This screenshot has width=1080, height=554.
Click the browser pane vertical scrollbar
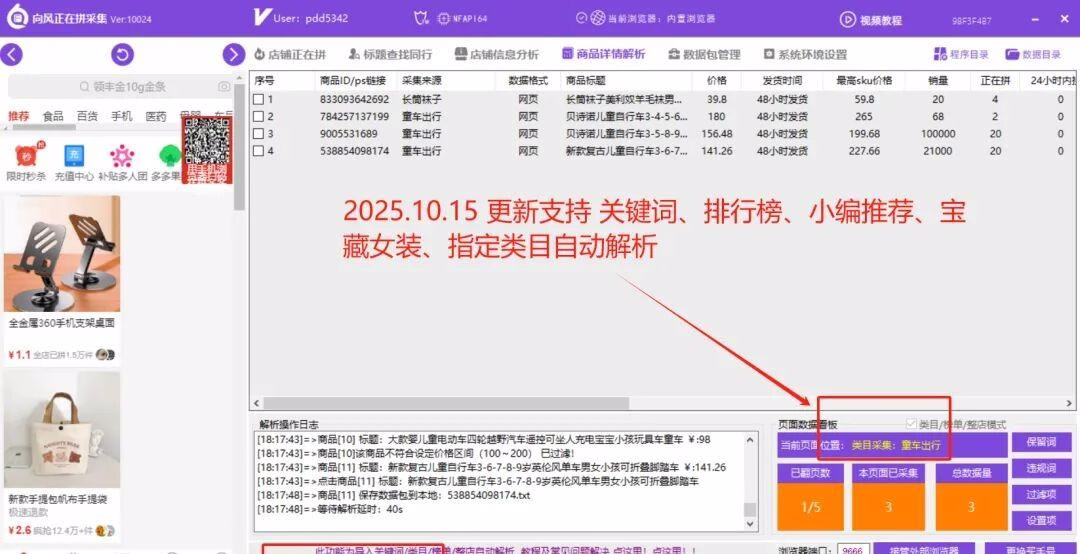click(239, 147)
